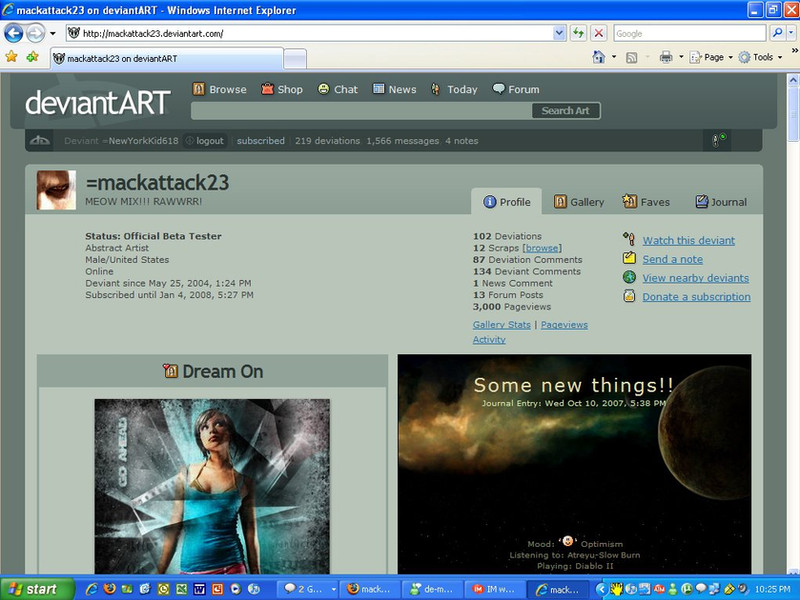Viewport: 800px width, 600px height.
Task: Switch to the de-m... taskbar window
Action: (432, 589)
